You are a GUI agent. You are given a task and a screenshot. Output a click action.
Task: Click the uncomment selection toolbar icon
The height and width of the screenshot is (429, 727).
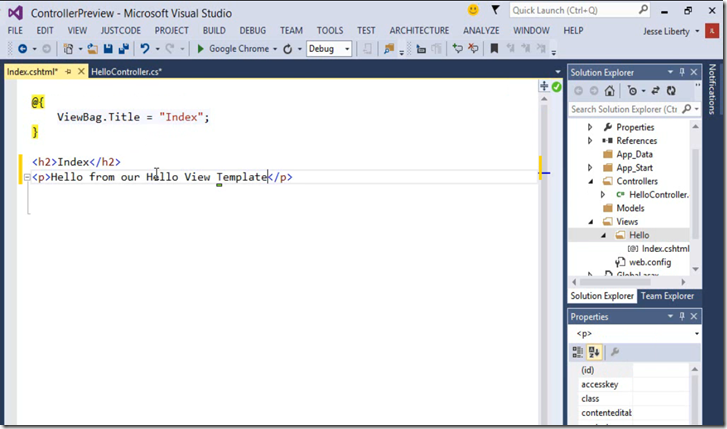473,48
